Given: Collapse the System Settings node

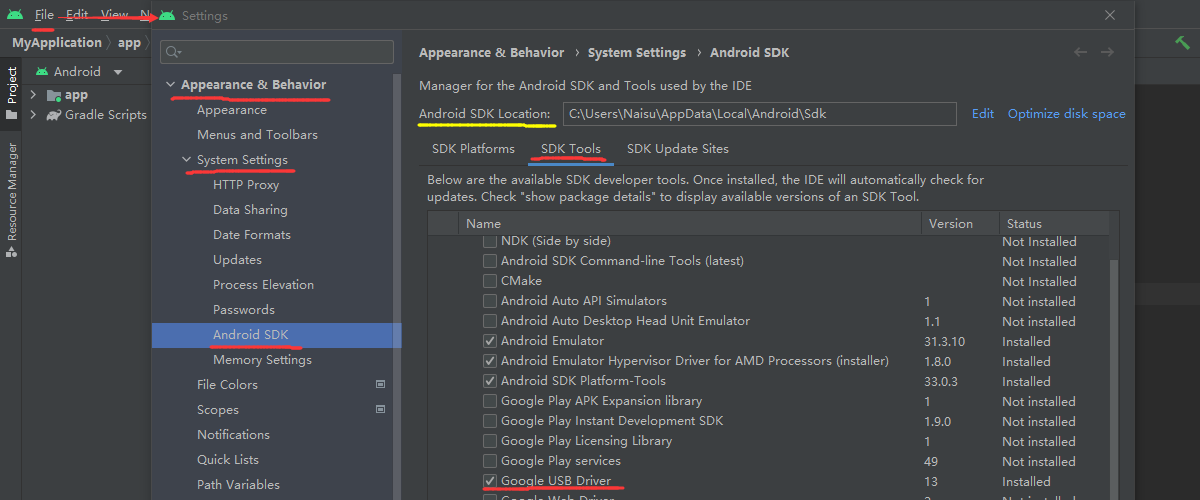Looking at the screenshot, I should point(186,160).
